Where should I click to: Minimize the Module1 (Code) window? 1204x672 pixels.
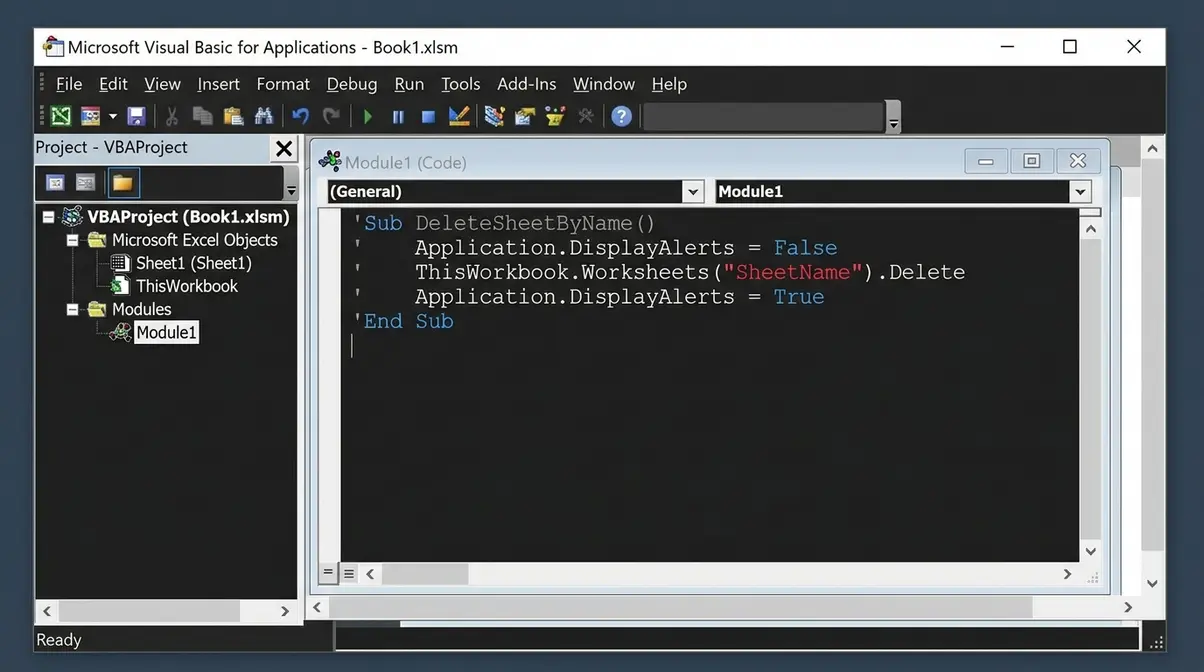point(986,162)
